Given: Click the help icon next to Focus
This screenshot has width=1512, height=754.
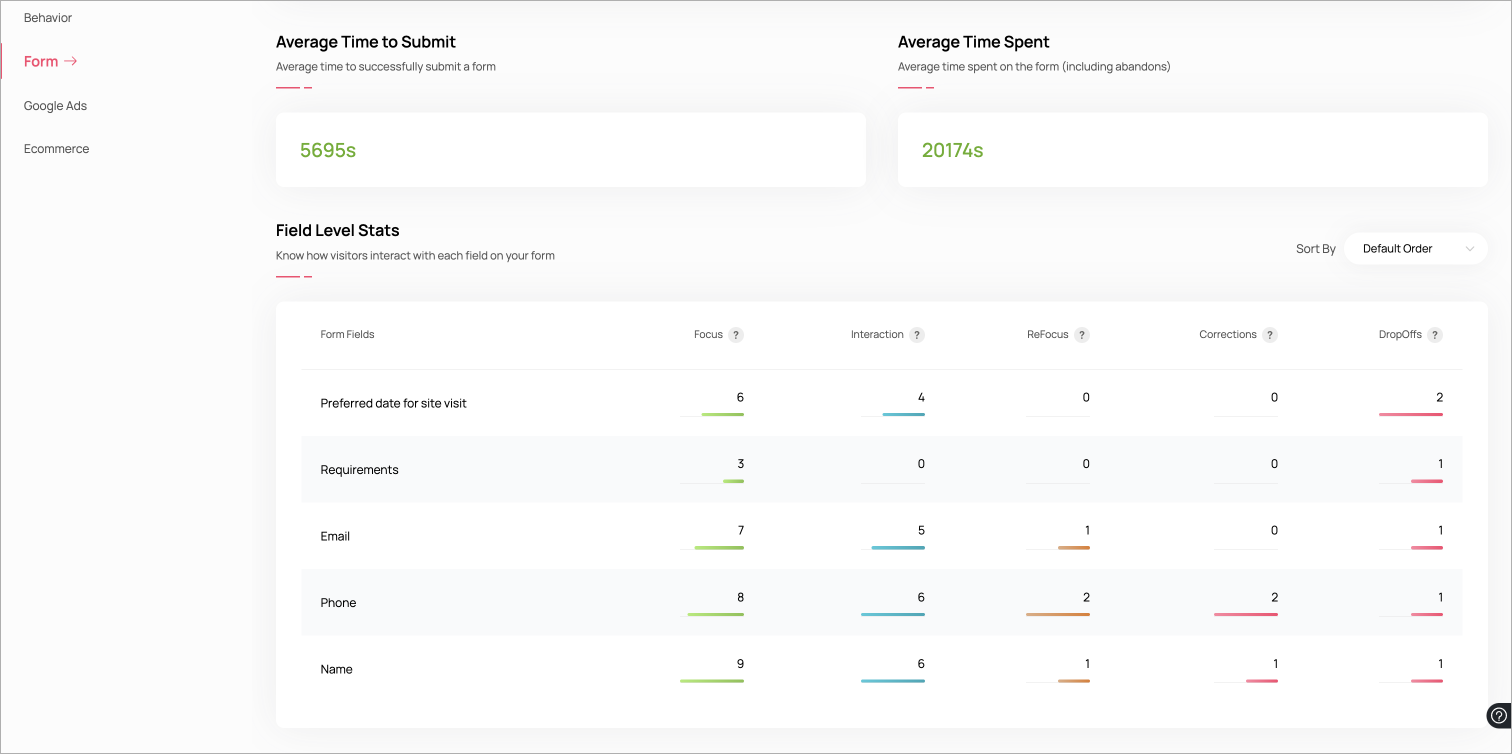Looking at the screenshot, I should pos(736,335).
